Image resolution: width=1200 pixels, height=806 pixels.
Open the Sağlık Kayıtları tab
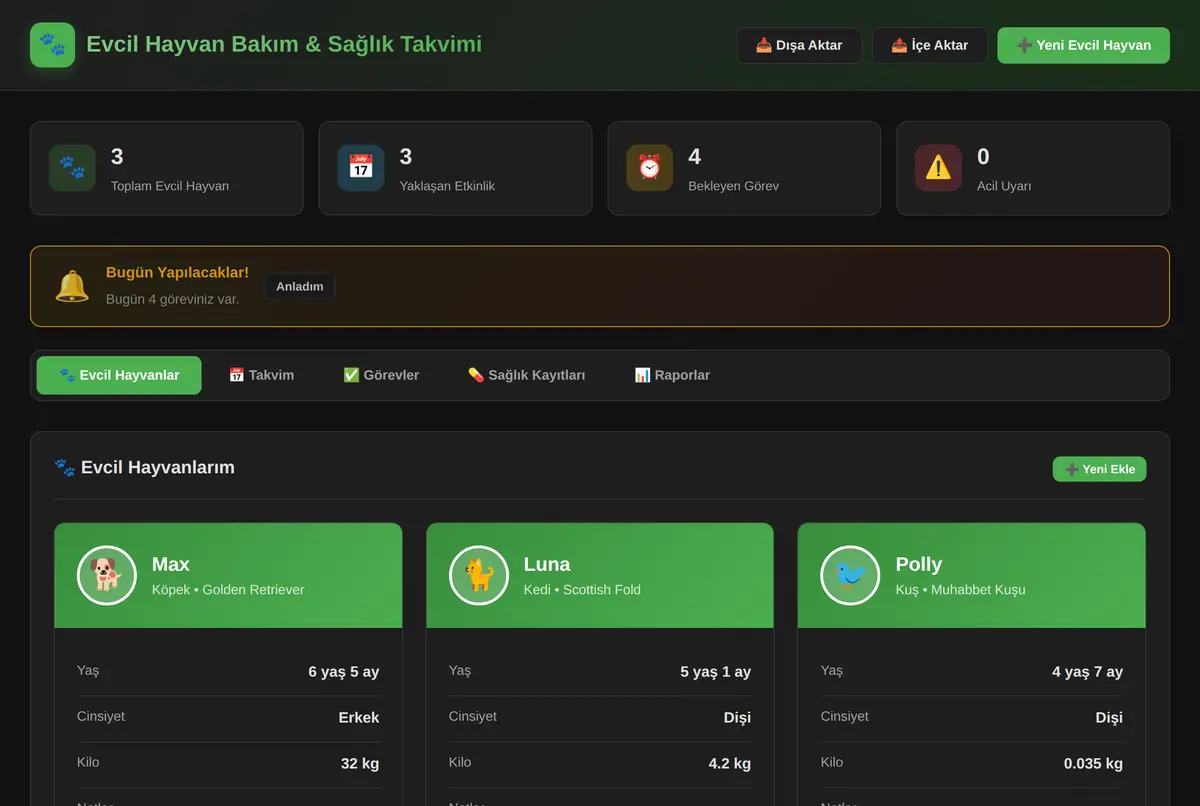click(526, 375)
